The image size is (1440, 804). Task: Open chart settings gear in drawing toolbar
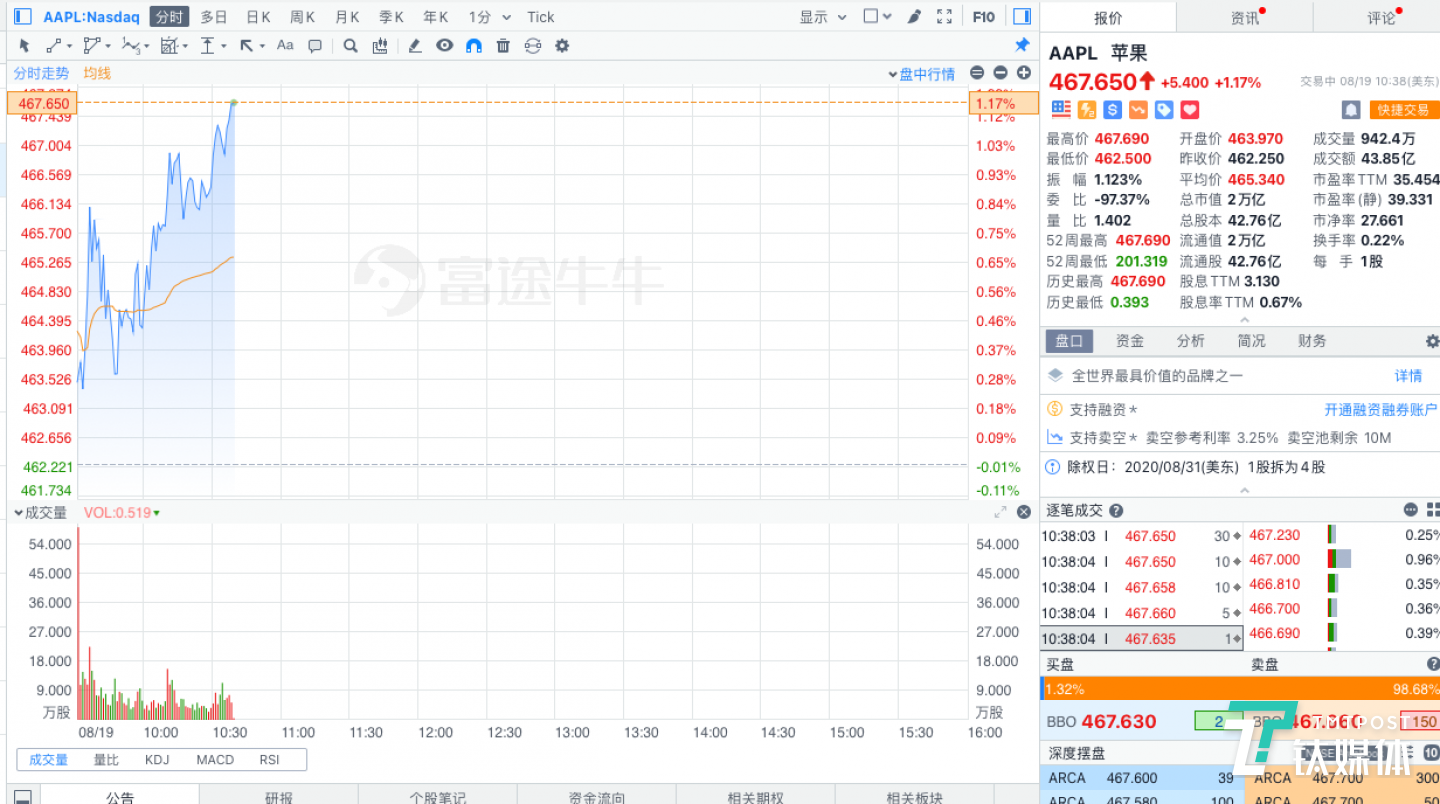pos(562,45)
